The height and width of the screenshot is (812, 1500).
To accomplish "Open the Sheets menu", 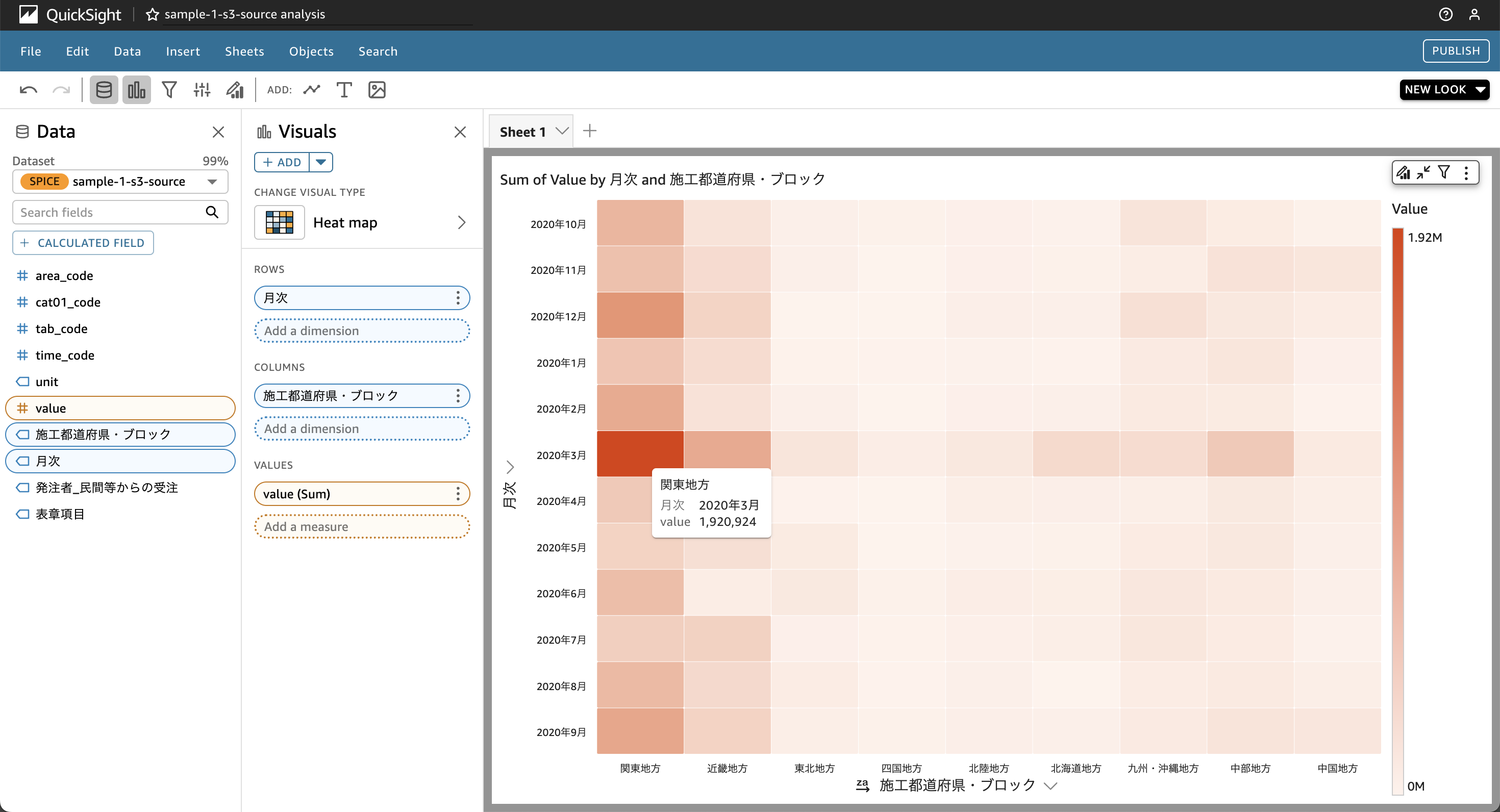I will pyautogui.click(x=244, y=51).
